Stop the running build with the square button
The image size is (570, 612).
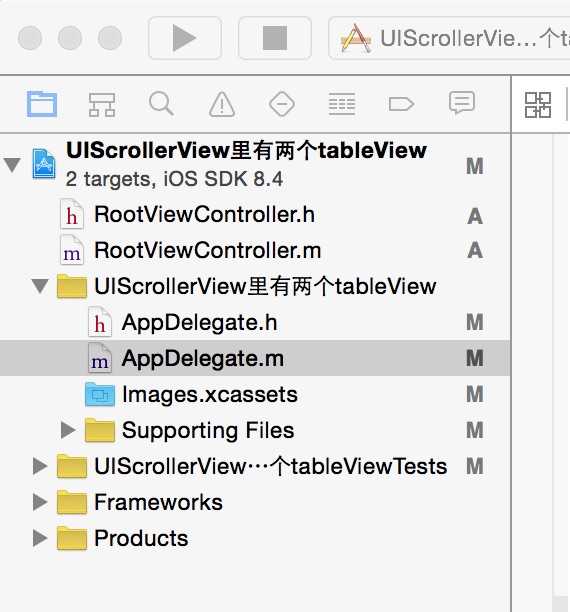tap(275, 38)
